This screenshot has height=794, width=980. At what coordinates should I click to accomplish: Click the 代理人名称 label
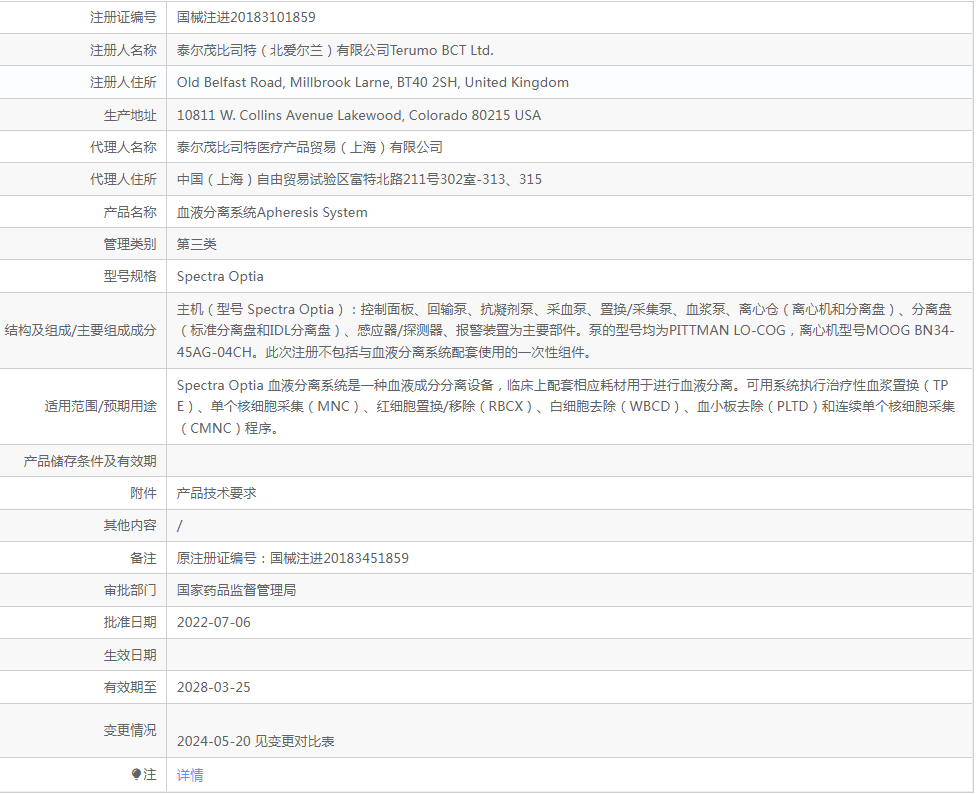(123, 148)
